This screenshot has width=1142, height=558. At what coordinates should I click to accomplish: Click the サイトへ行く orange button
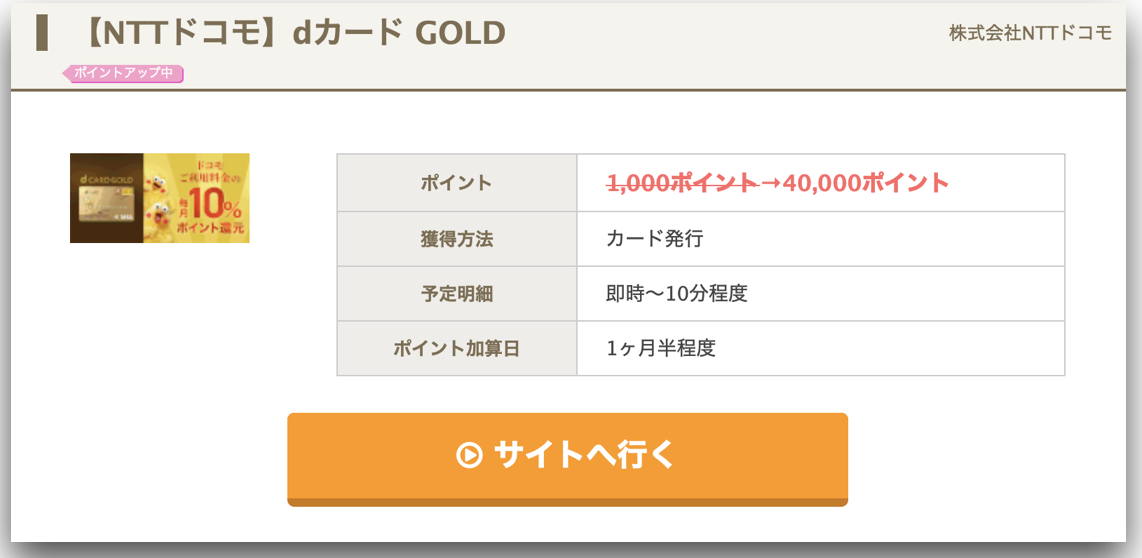[x=567, y=459]
